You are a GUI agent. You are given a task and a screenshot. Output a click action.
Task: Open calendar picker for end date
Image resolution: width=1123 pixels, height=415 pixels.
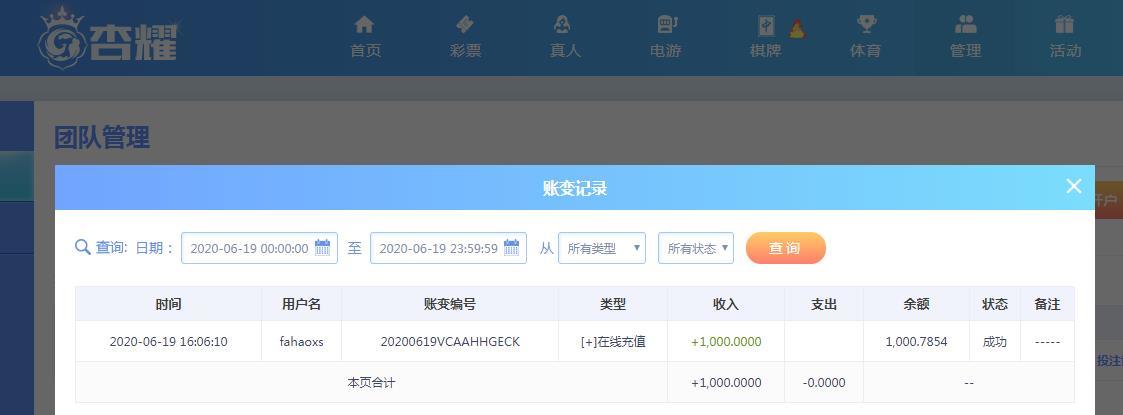tap(512, 248)
